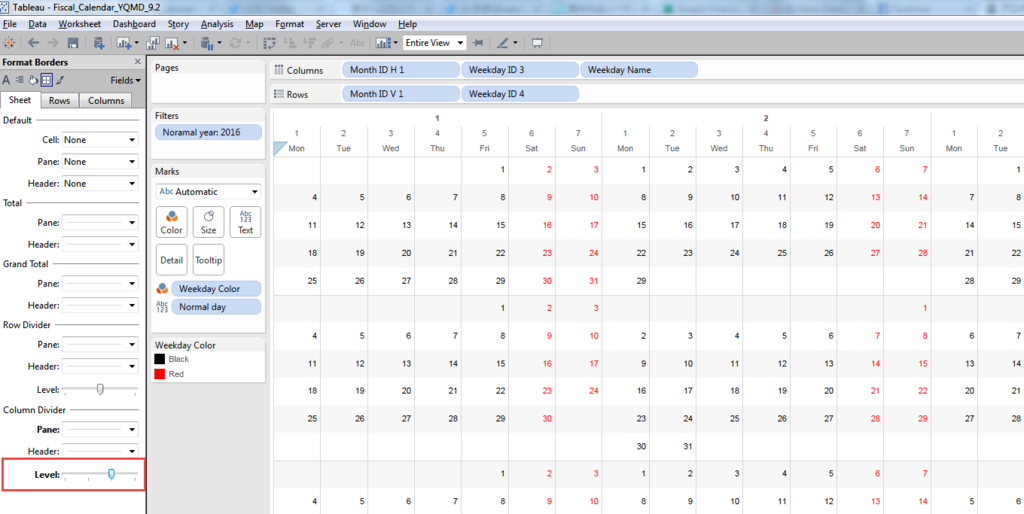Open the File menu
This screenshot has height=514, width=1024.
click(x=10, y=24)
